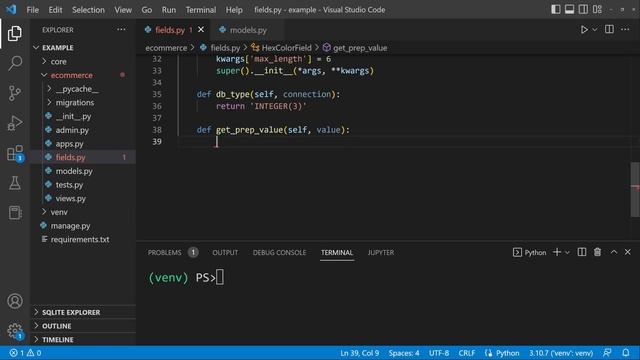Close the fields.py tab

click(201, 30)
